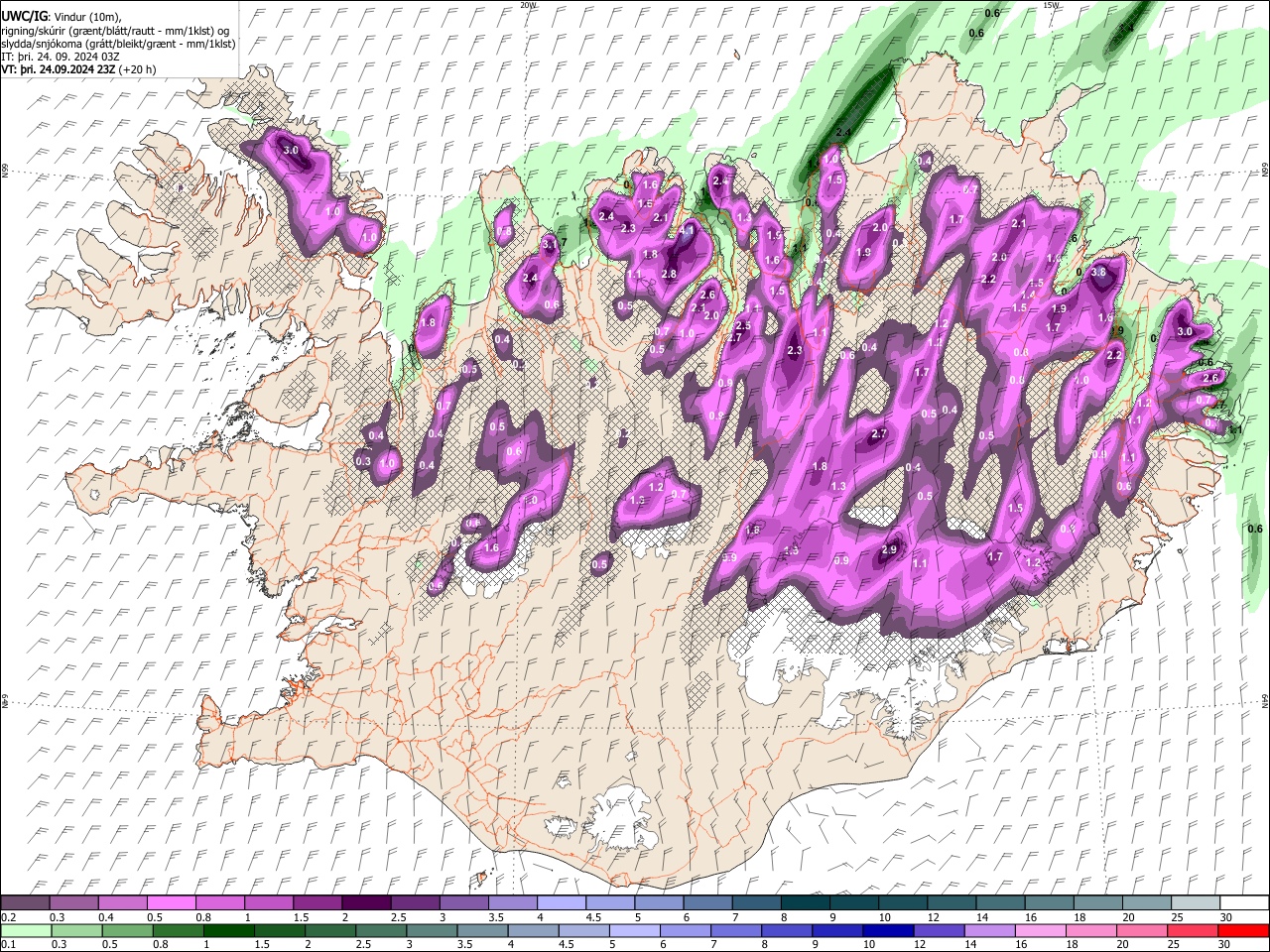Pick the red swatch at 30 in the lower rain scale
The height and width of the screenshot is (952, 1270).
click(1244, 931)
